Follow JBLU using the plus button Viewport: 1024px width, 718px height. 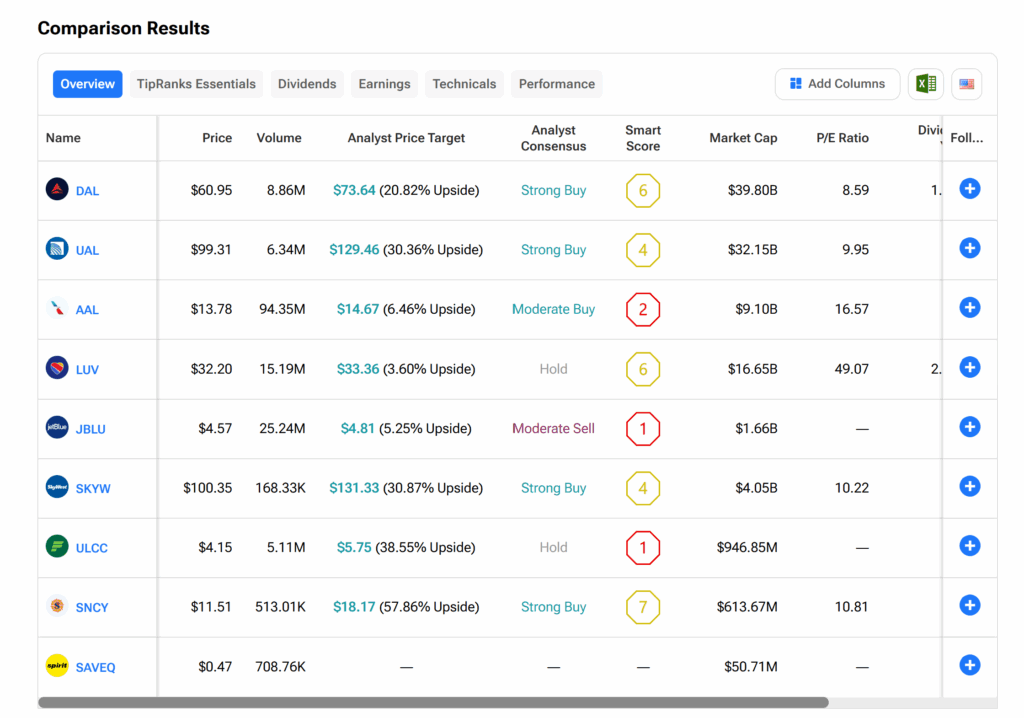(969, 427)
